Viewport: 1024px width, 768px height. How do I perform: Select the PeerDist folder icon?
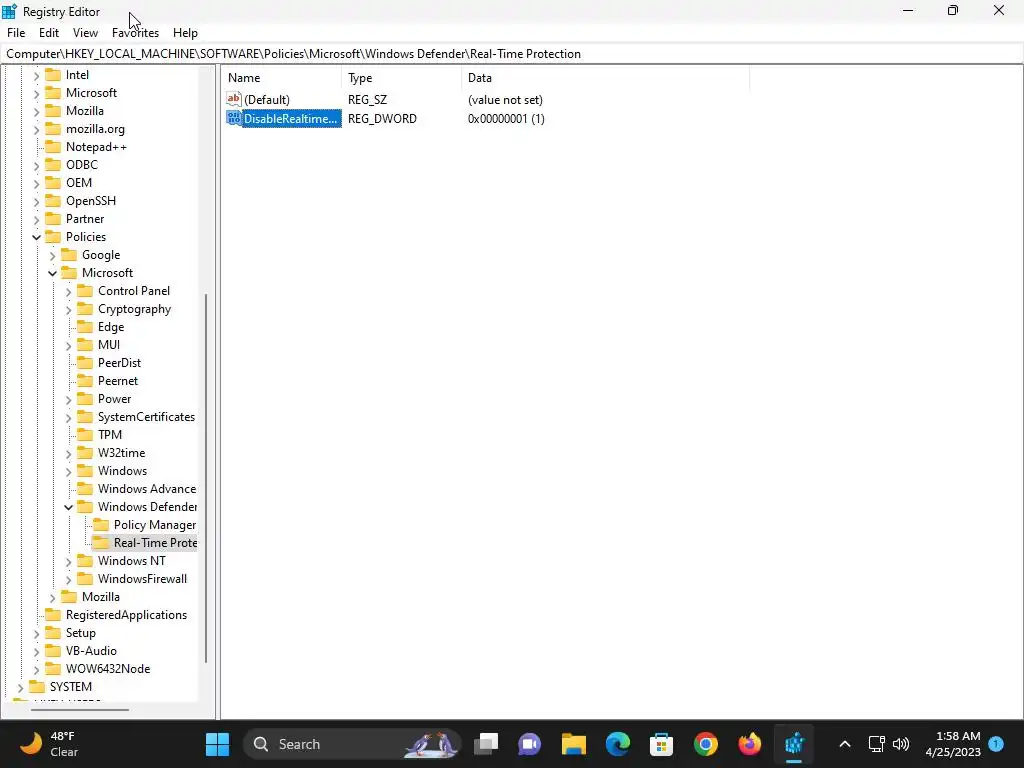coord(85,363)
